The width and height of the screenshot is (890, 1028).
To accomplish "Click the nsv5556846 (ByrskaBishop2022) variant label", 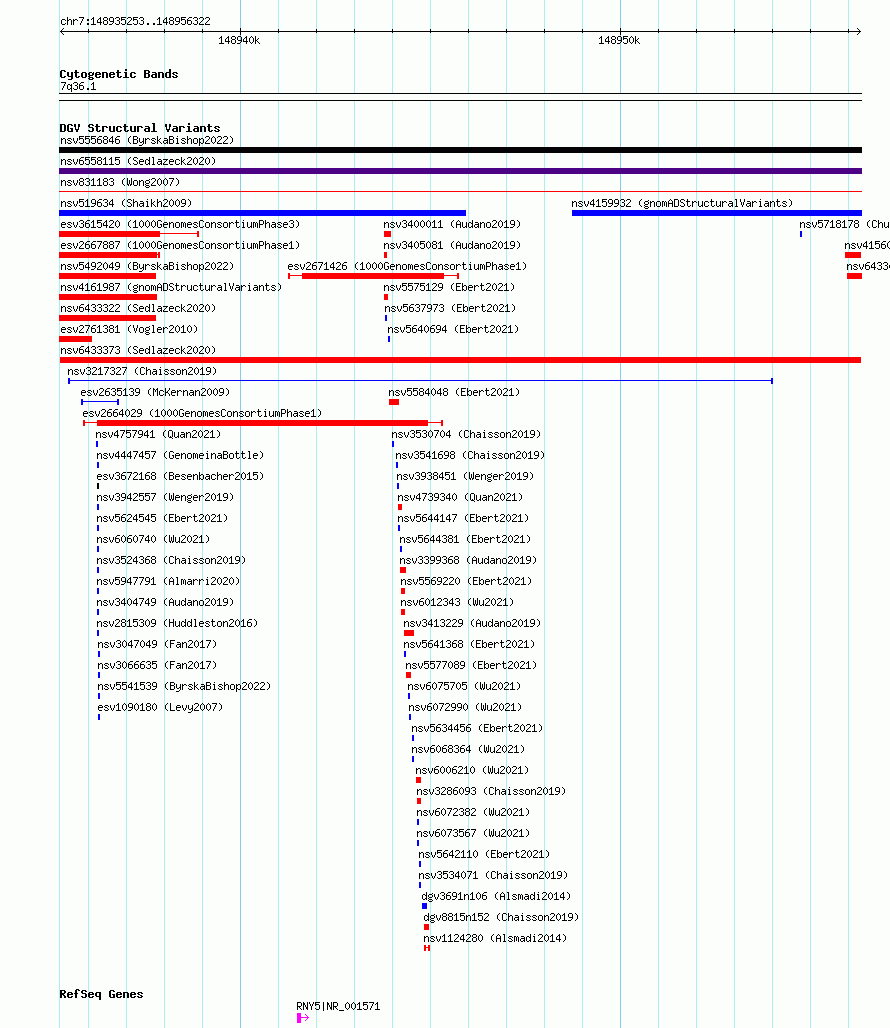I will [x=147, y=140].
